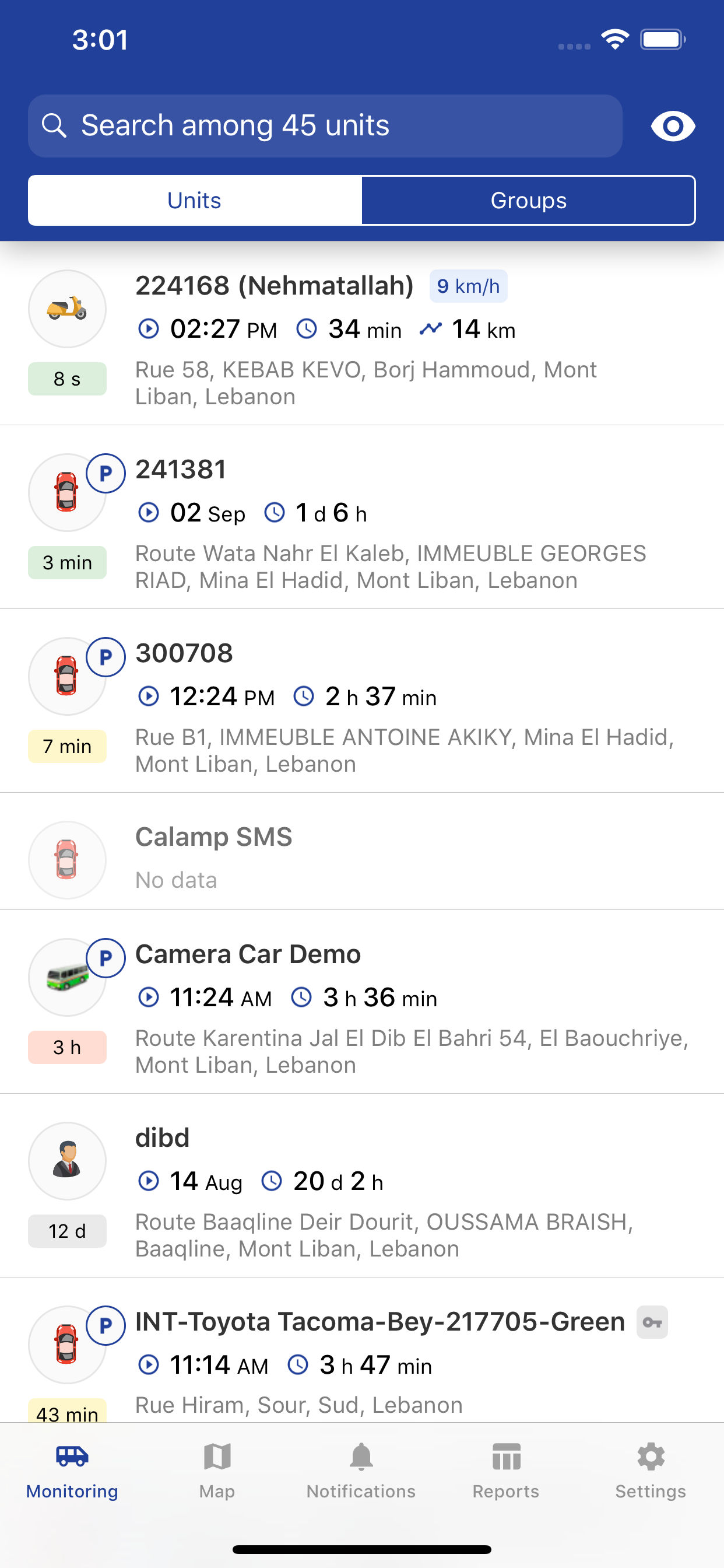
Task: Toggle unit visibility with the eye icon
Action: [673, 126]
